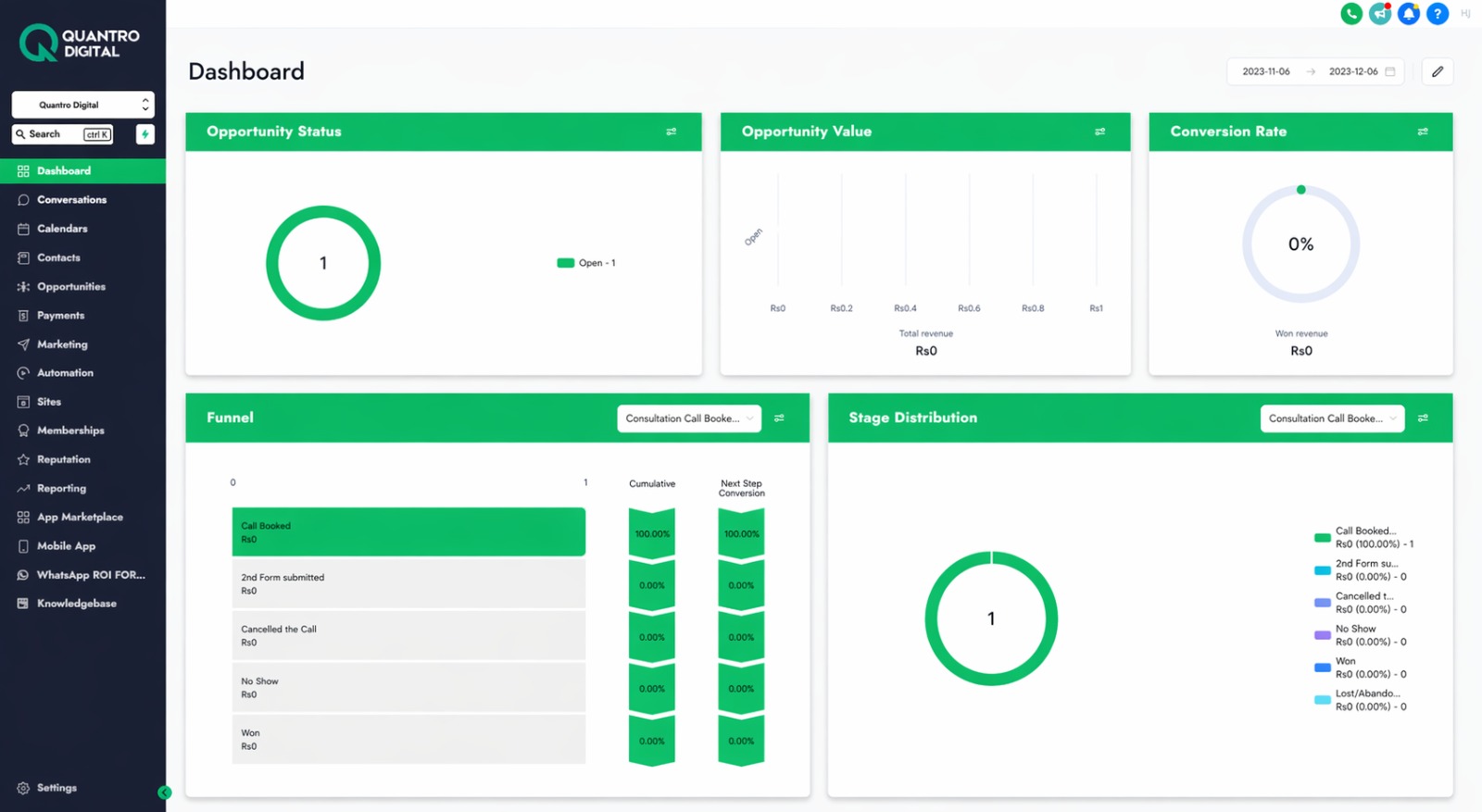This screenshot has height=812, width=1482.
Task: Open Conversion Rate filter settings icon
Action: 1423,131
